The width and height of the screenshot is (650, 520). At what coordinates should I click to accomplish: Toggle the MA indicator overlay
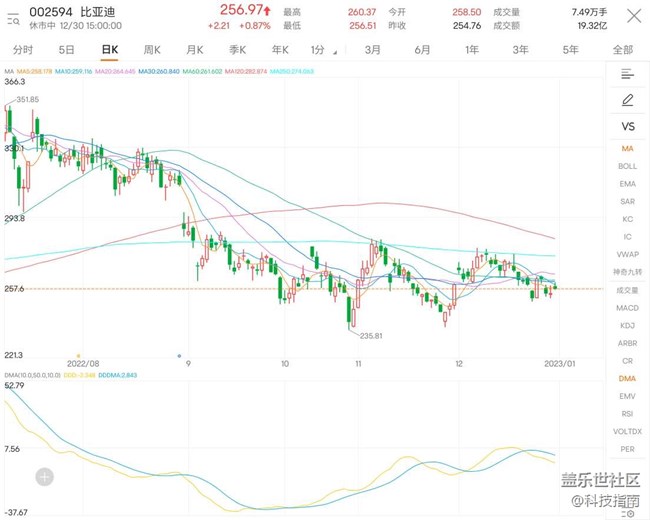(x=627, y=149)
